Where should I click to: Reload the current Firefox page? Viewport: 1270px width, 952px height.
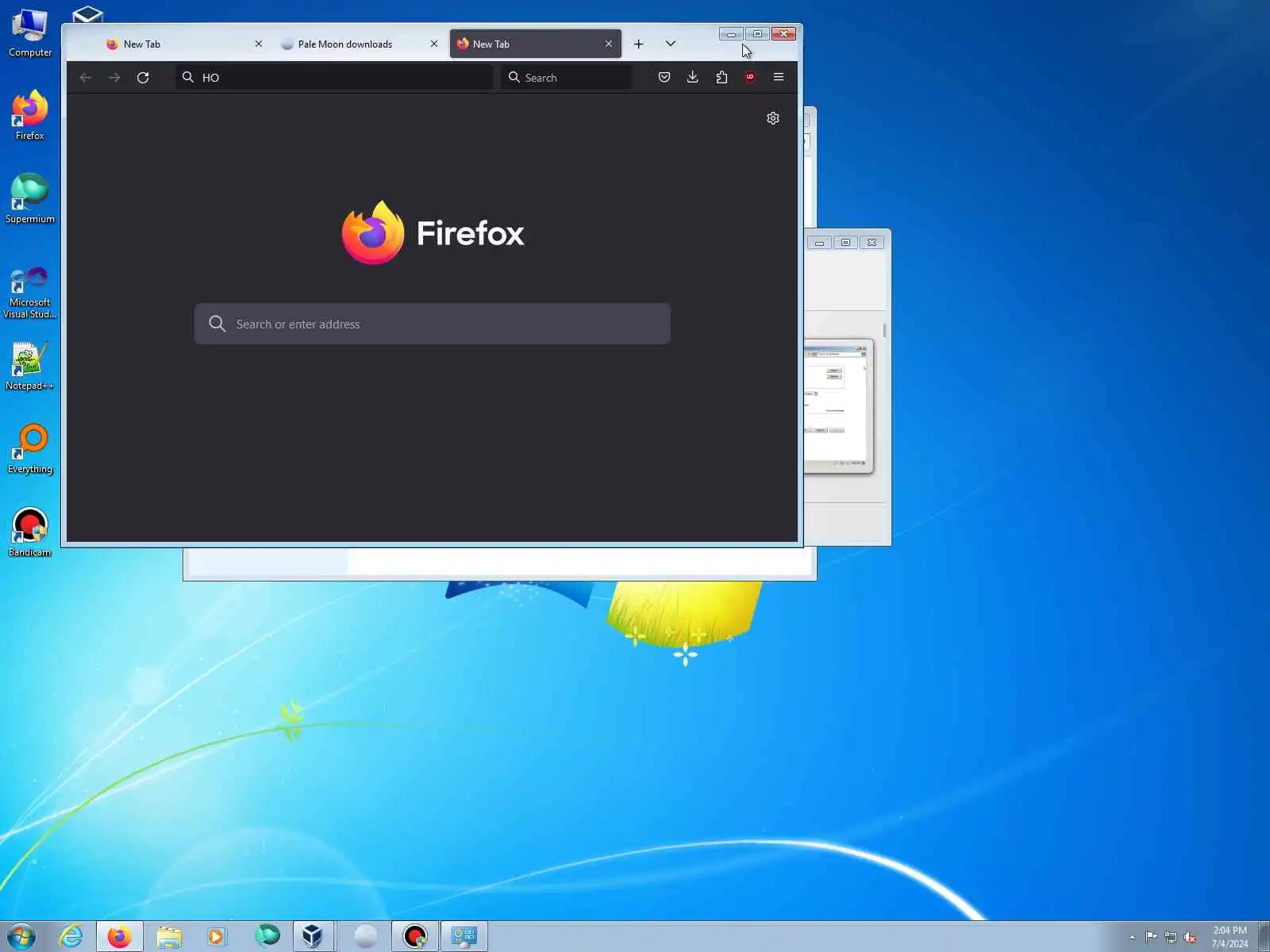coord(143,77)
